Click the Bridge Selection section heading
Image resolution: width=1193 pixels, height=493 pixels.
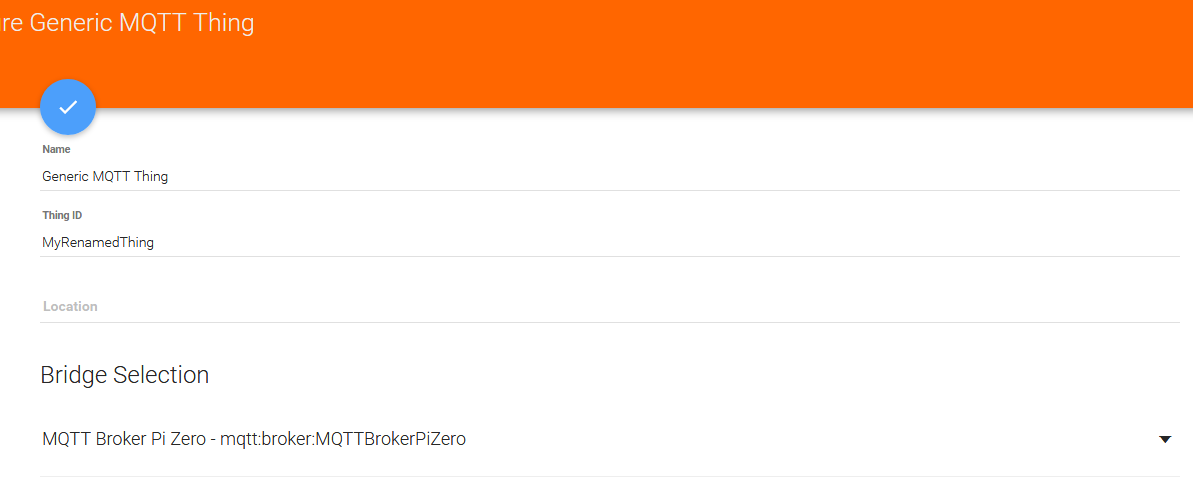point(125,375)
